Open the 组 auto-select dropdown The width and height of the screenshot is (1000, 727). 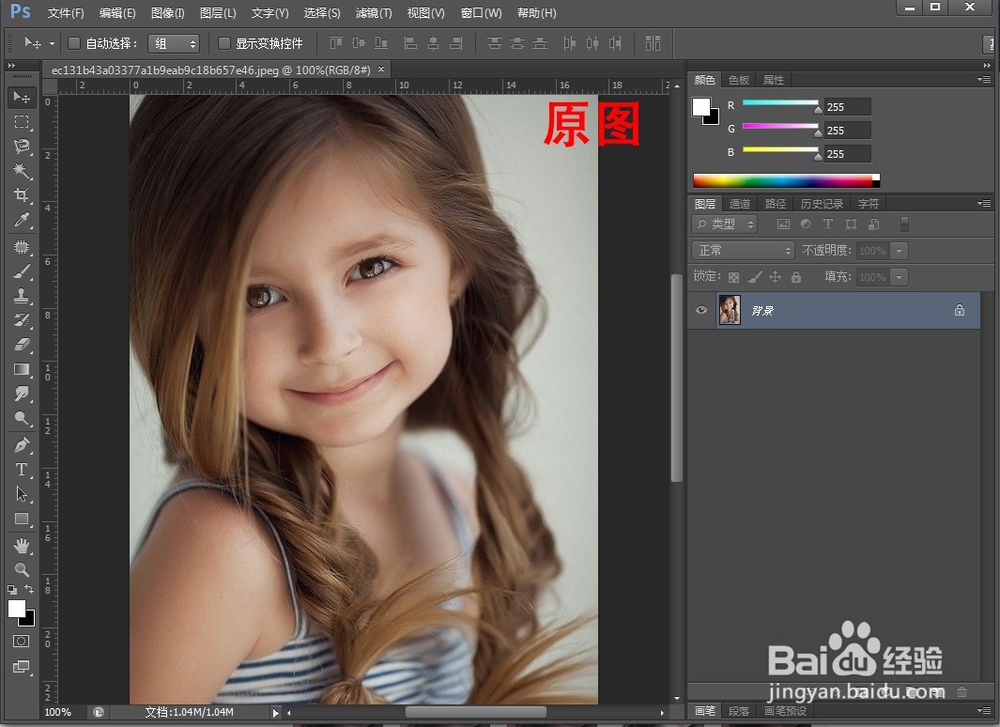pyautogui.click(x=173, y=43)
